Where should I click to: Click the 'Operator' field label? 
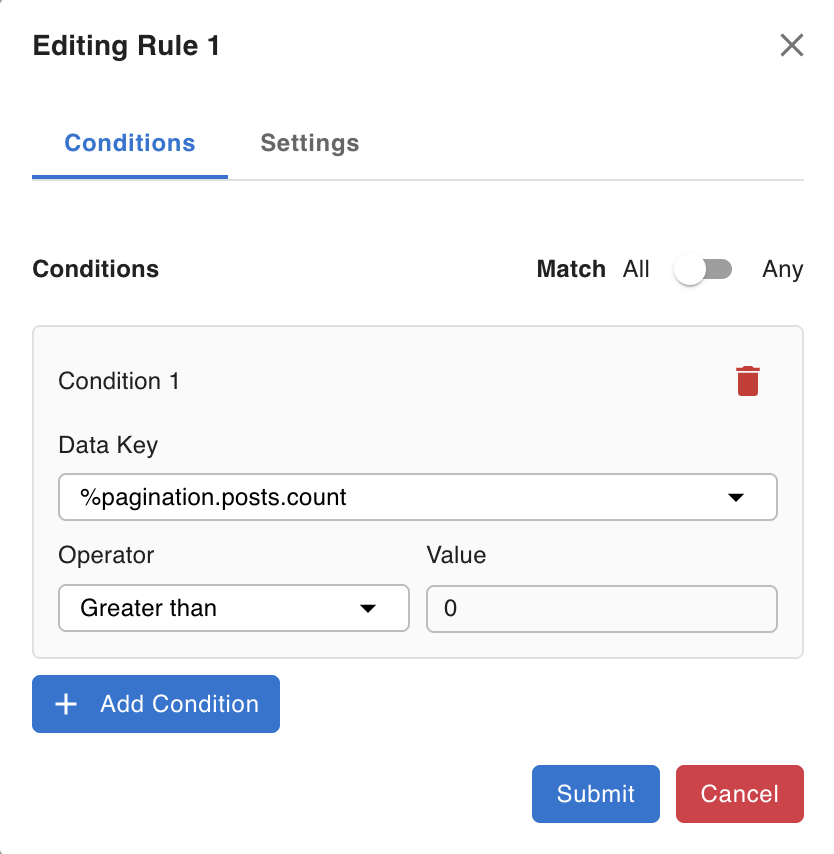[106, 555]
